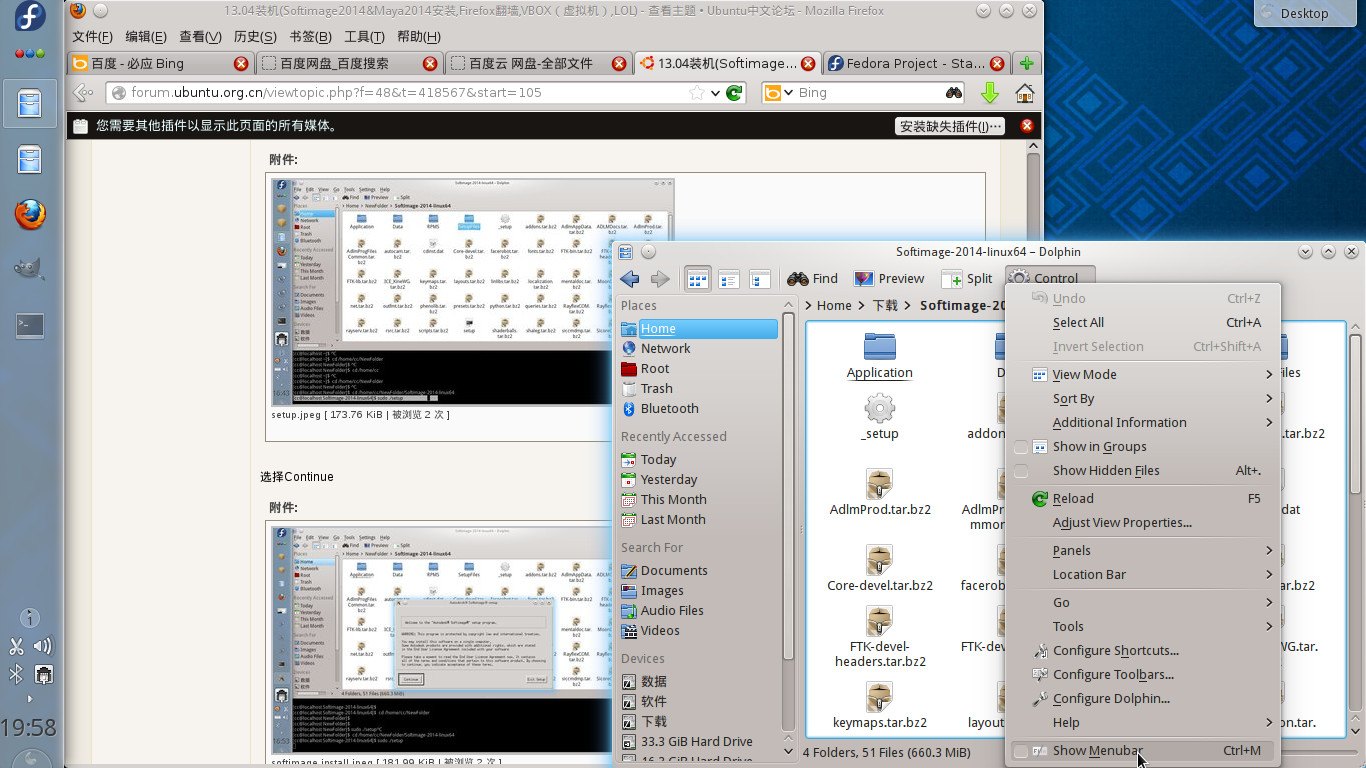Open Configure Toolbars entry
The width and height of the screenshot is (1366, 768).
click(x=1144, y=674)
